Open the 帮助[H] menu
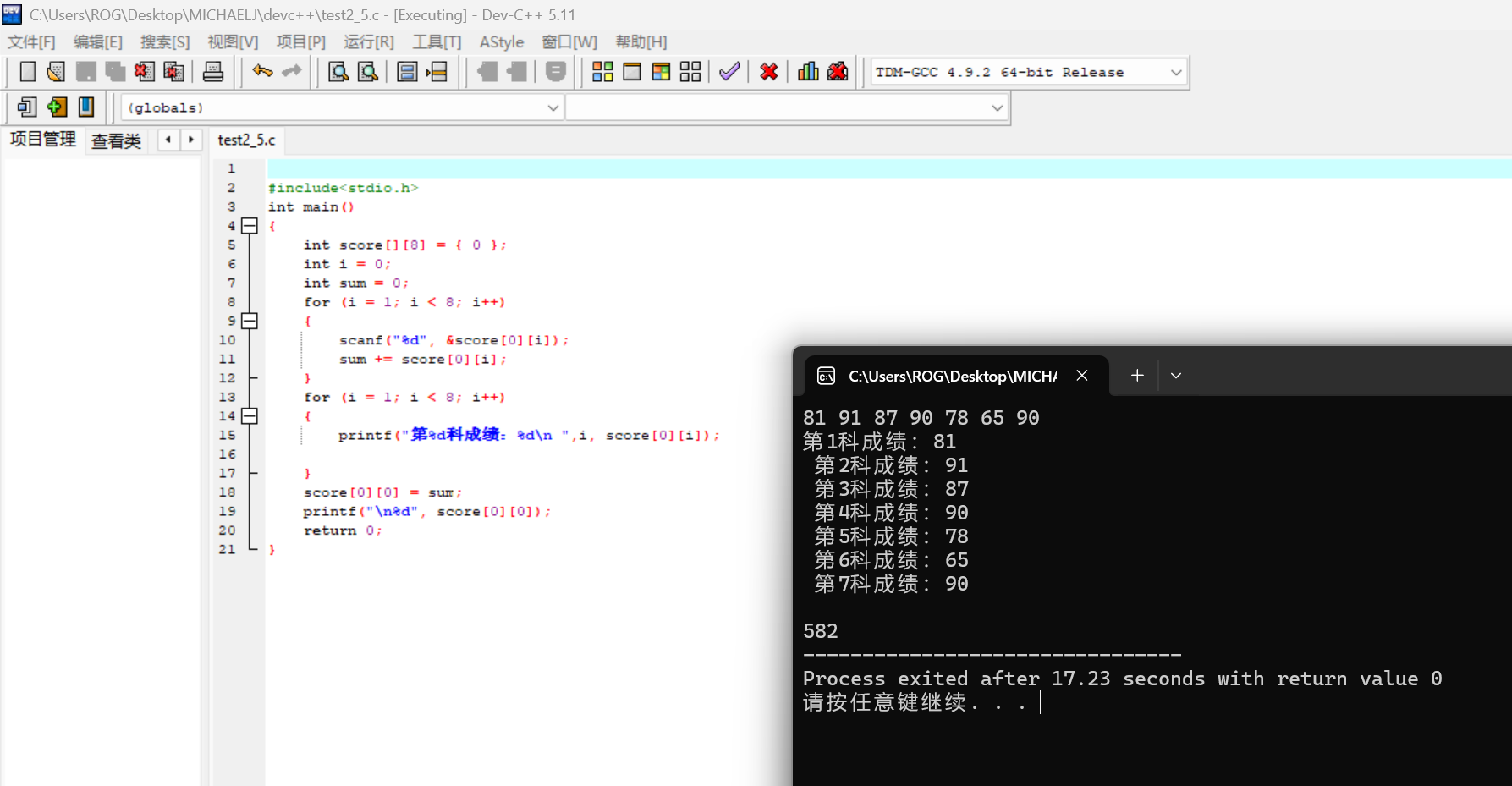This screenshot has width=1512, height=786. tap(641, 41)
